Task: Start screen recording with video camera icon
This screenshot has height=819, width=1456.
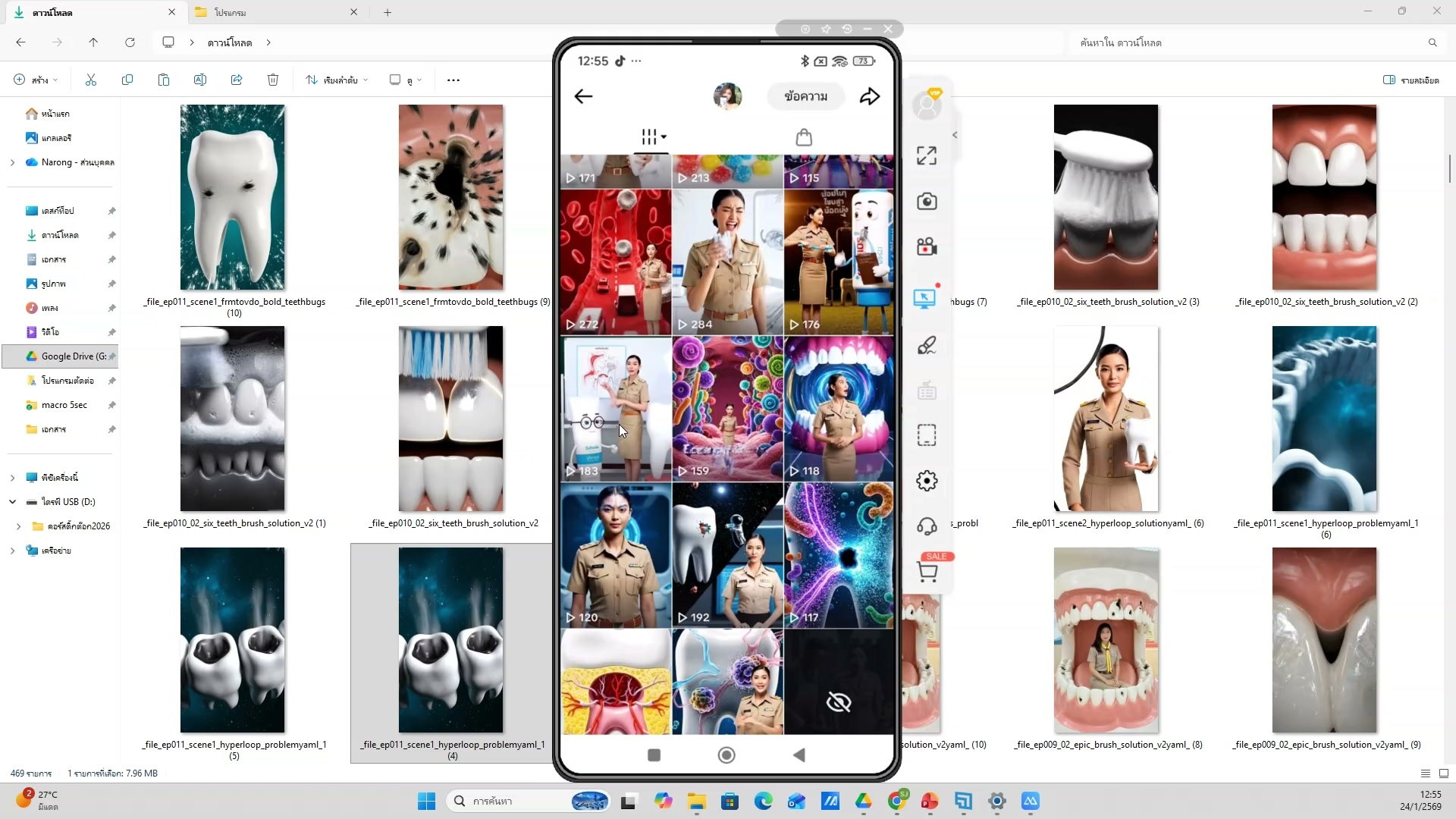Action: (x=926, y=247)
